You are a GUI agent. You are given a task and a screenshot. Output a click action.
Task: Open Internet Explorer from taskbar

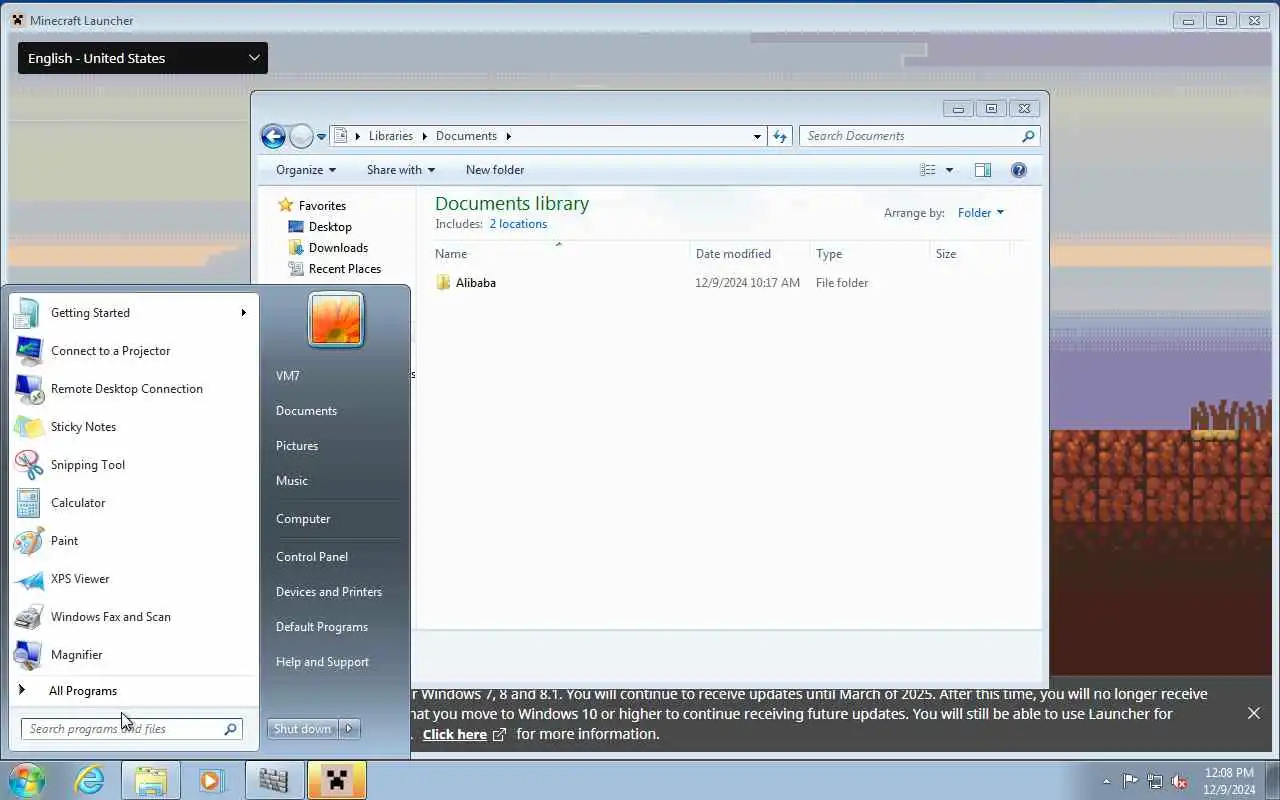(90, 780)
